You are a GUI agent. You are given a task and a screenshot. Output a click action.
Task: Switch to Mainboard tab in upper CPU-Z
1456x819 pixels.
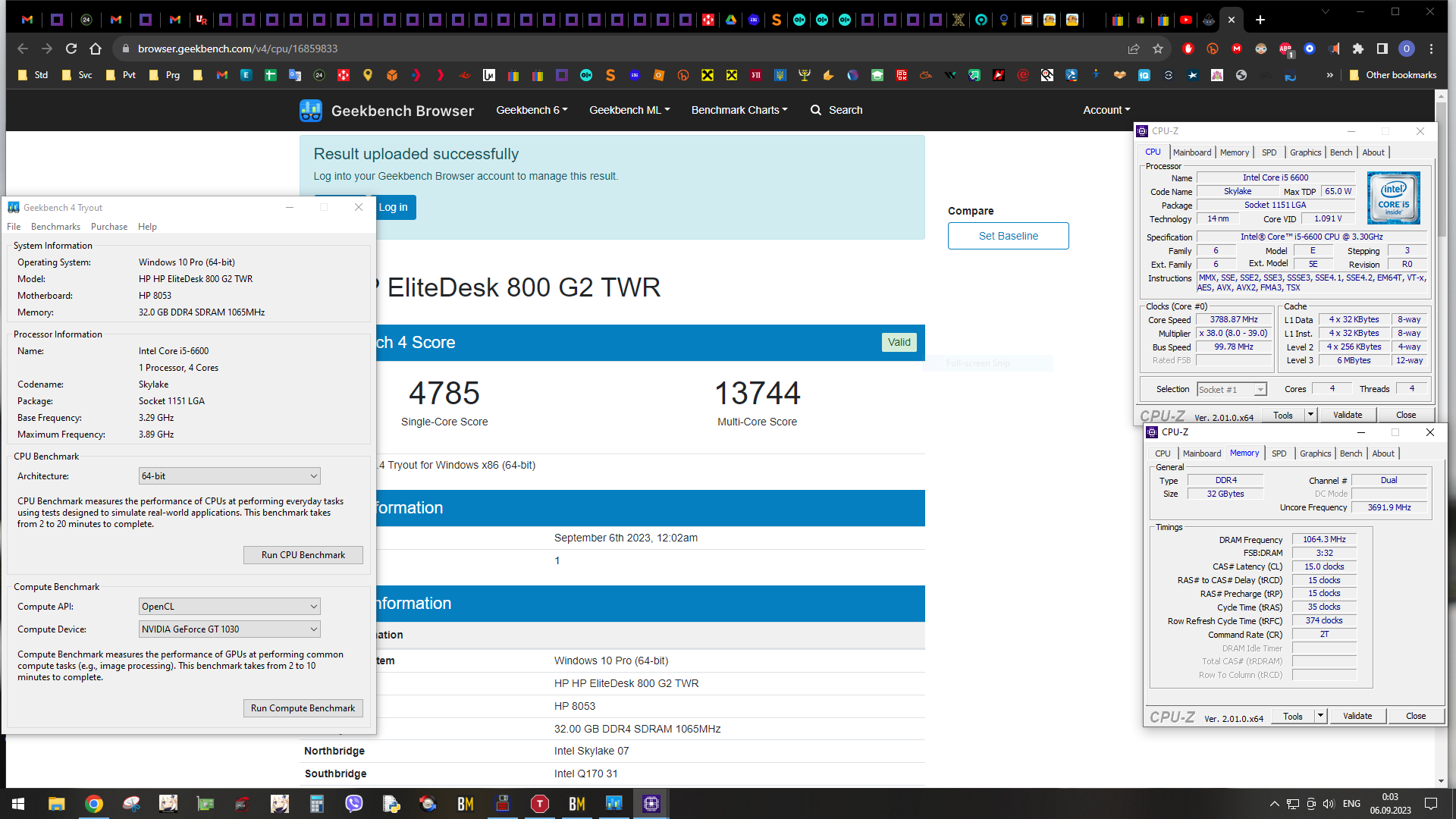point(1192,152)
